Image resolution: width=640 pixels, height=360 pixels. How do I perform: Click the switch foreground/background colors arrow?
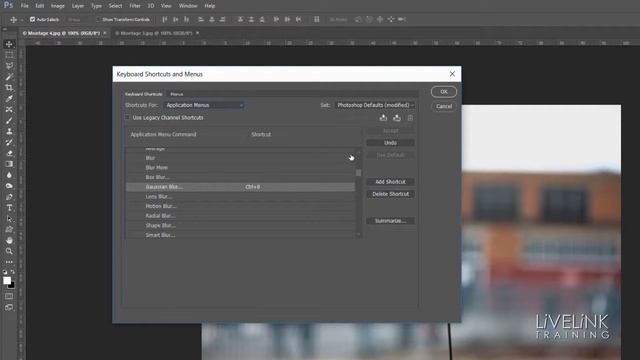pos(13,272)
